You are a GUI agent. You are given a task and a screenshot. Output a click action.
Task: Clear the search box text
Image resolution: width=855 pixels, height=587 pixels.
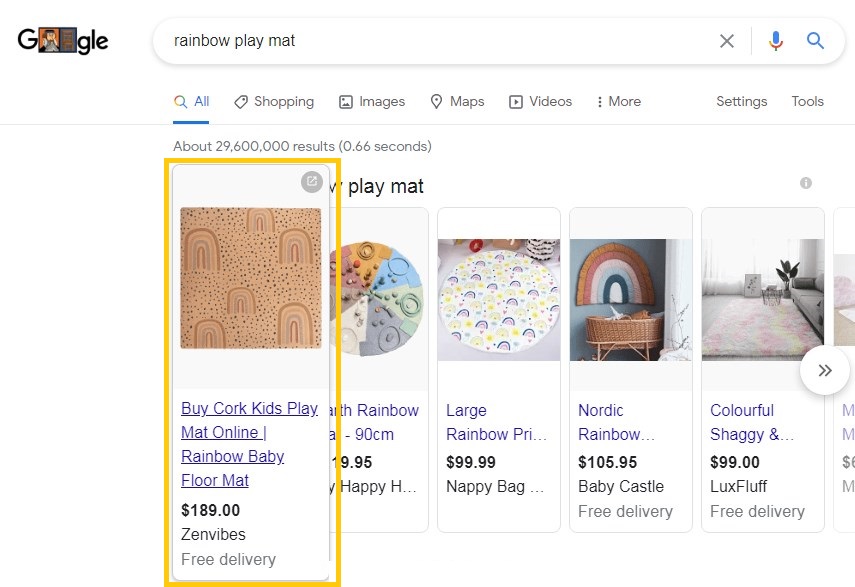coord(727,41)
